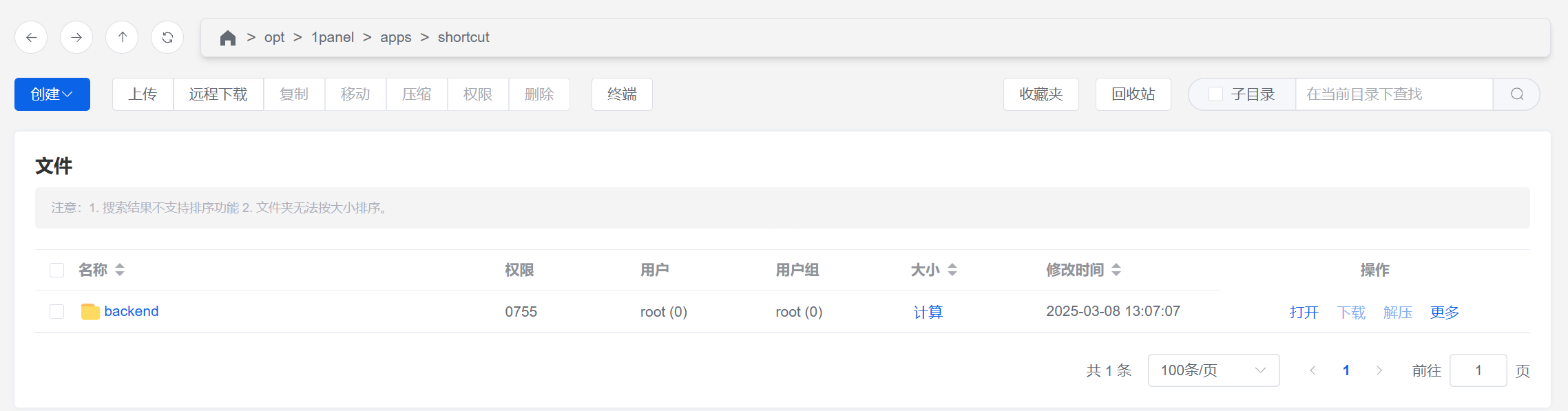Click the 权限 permissions toolbar button

click(x=478, y=94)
